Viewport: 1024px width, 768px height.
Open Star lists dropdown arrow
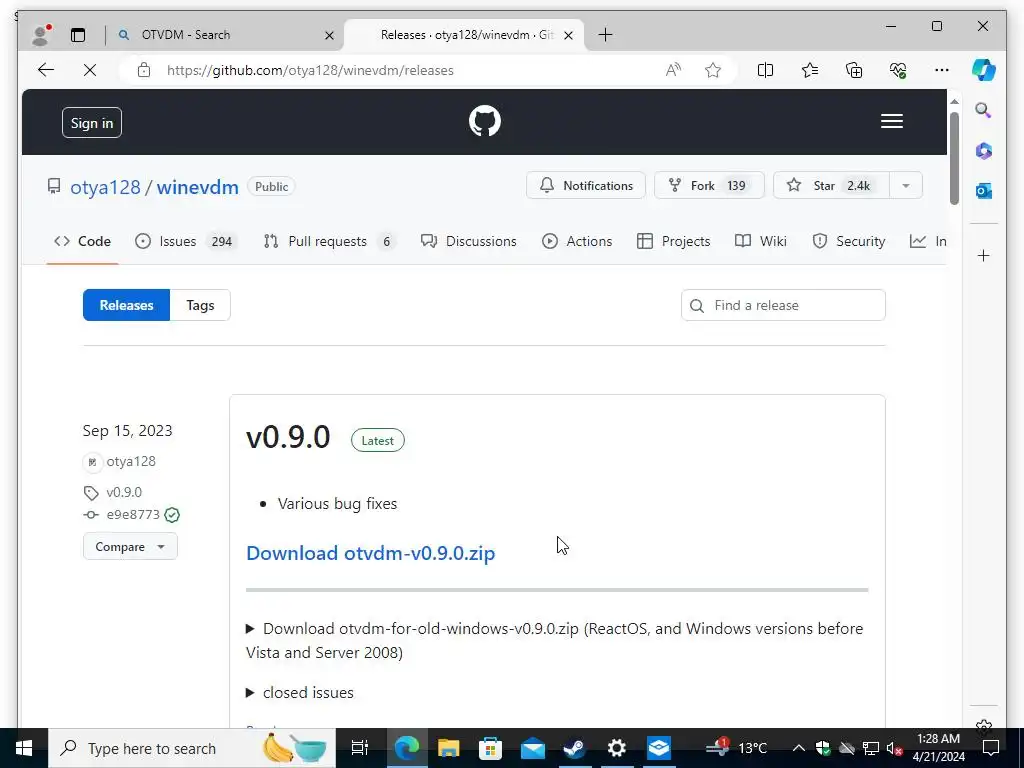906,185
